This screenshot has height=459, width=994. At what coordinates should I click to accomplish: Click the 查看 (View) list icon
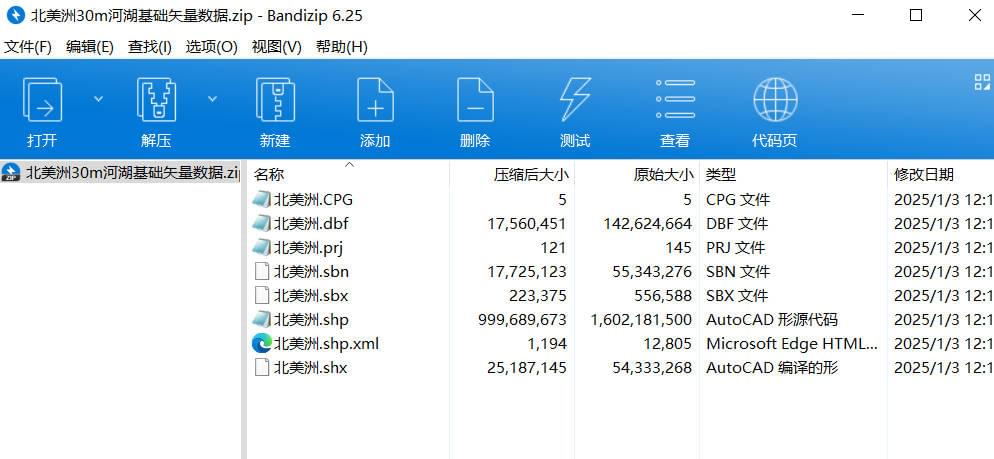tap(675, 99)
